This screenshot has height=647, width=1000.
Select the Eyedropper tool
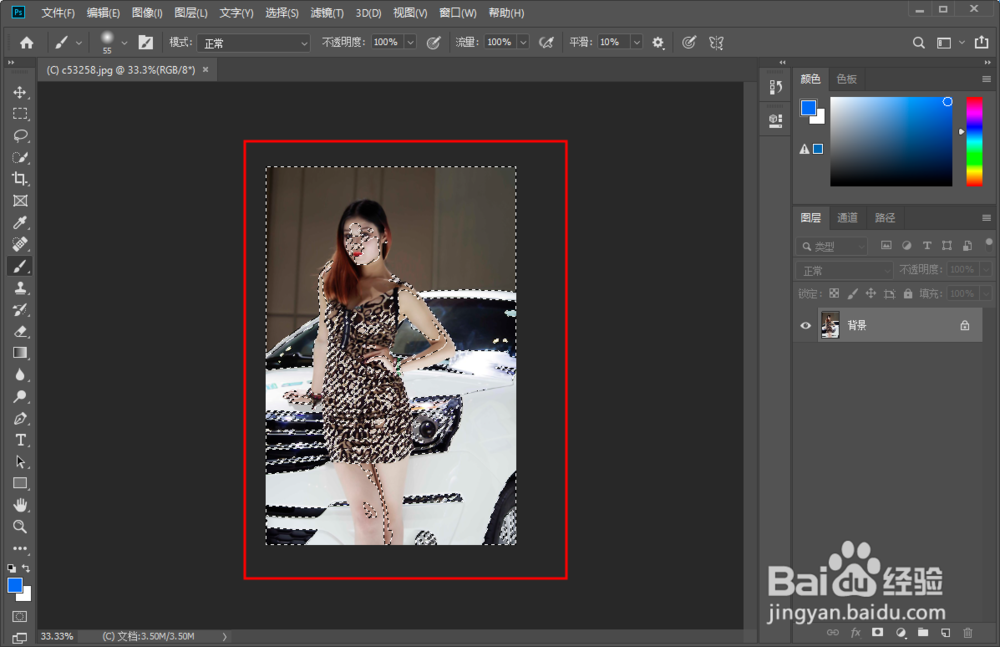(x=20, y=222)
